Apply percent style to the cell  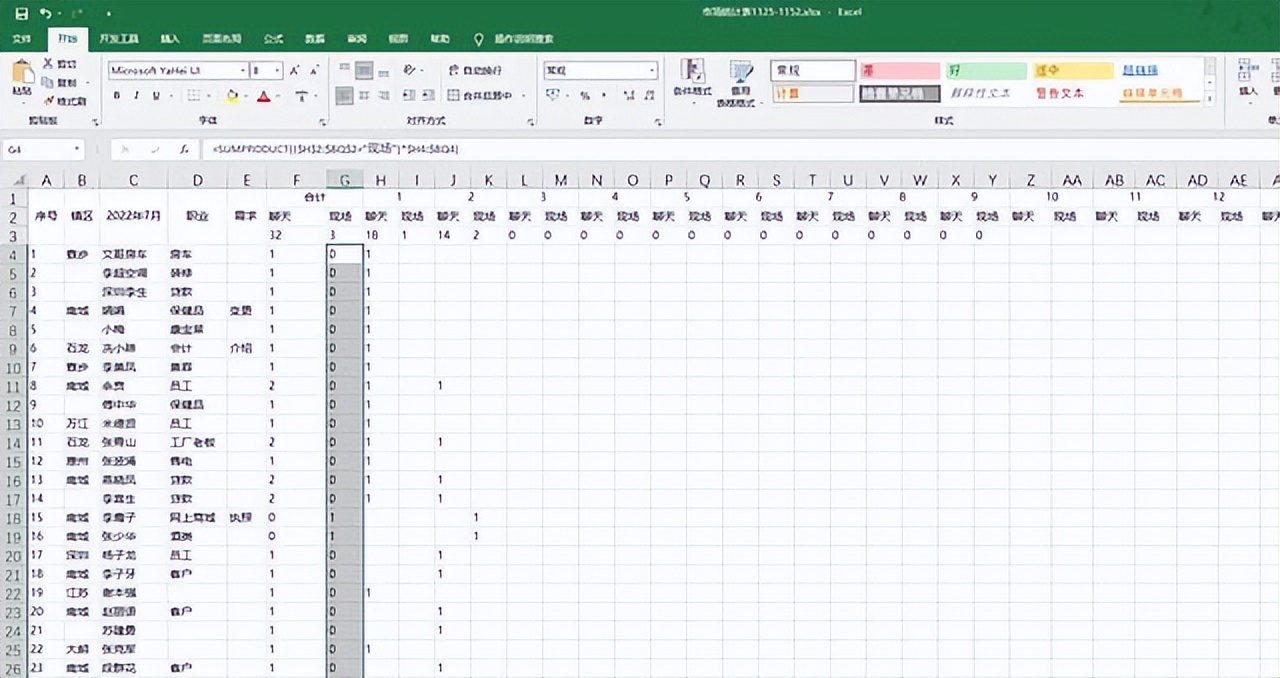pyautogui.click(x=585, y=96)
